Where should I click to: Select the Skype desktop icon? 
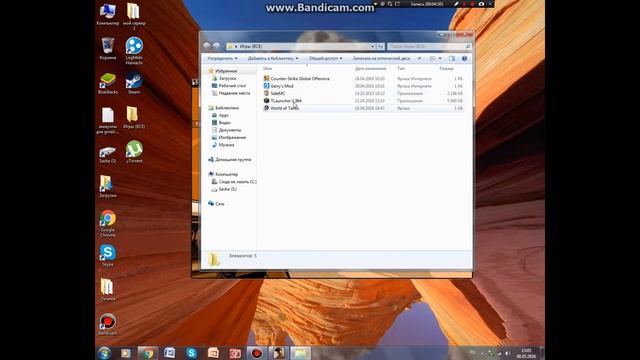pos(108,256)
